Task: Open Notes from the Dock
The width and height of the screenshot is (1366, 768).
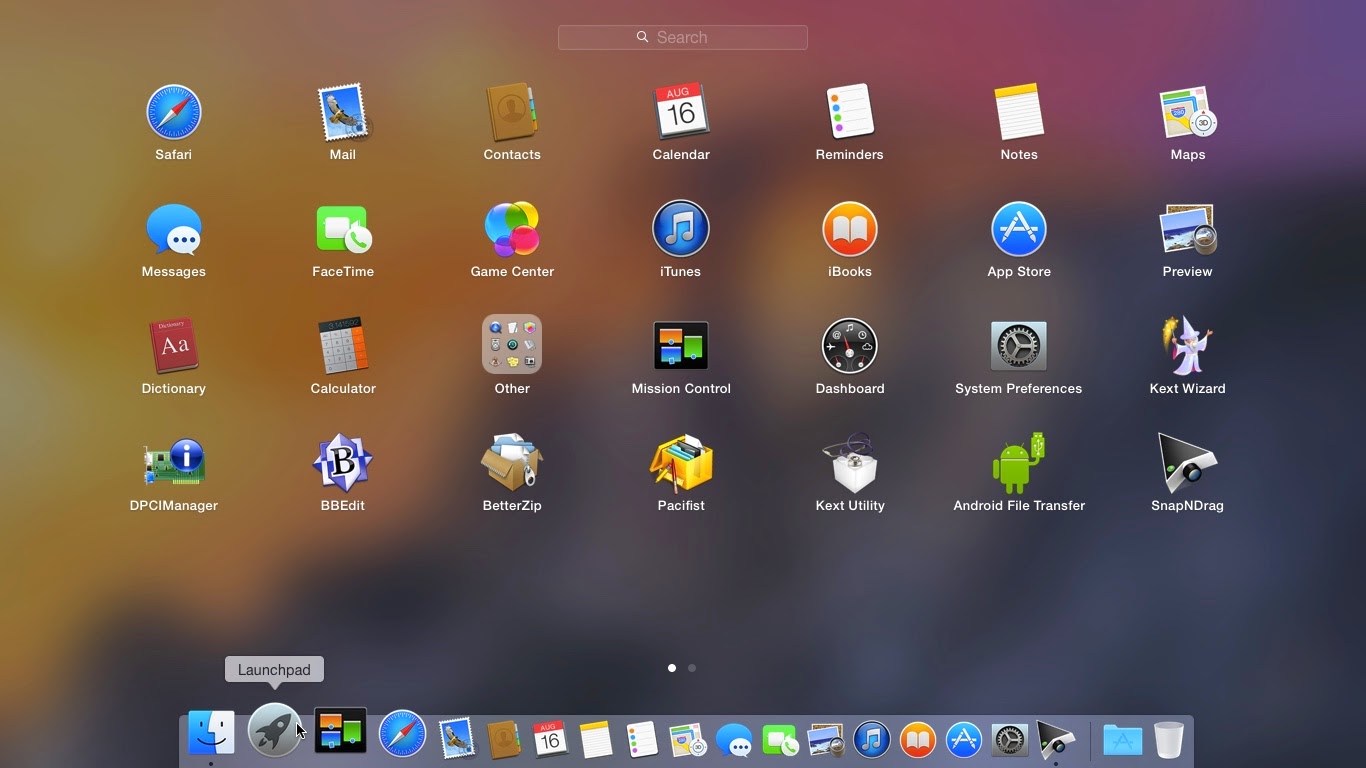Action: [596, 739]
